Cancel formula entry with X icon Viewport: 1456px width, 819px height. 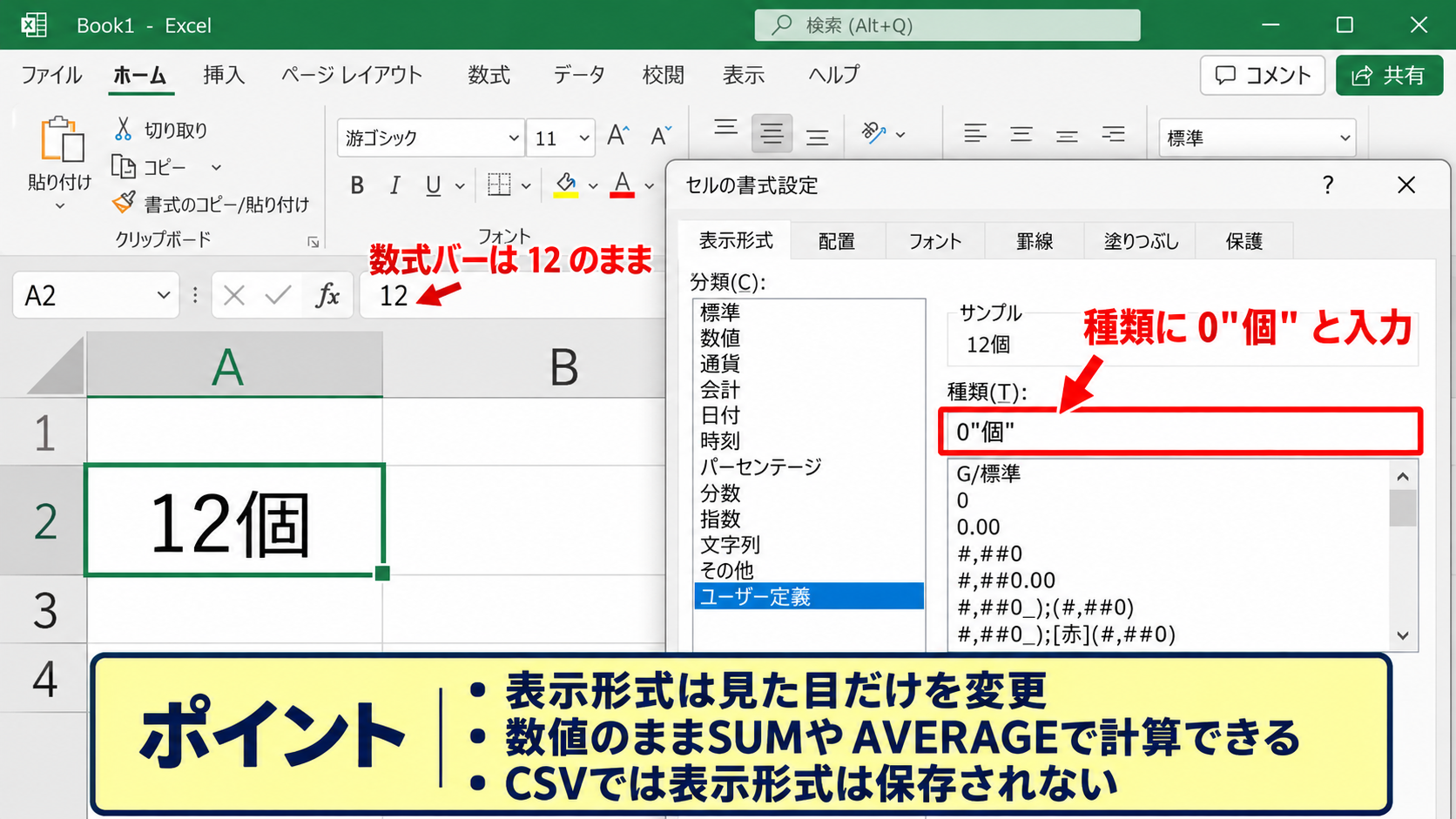click(x=233, y=296)
